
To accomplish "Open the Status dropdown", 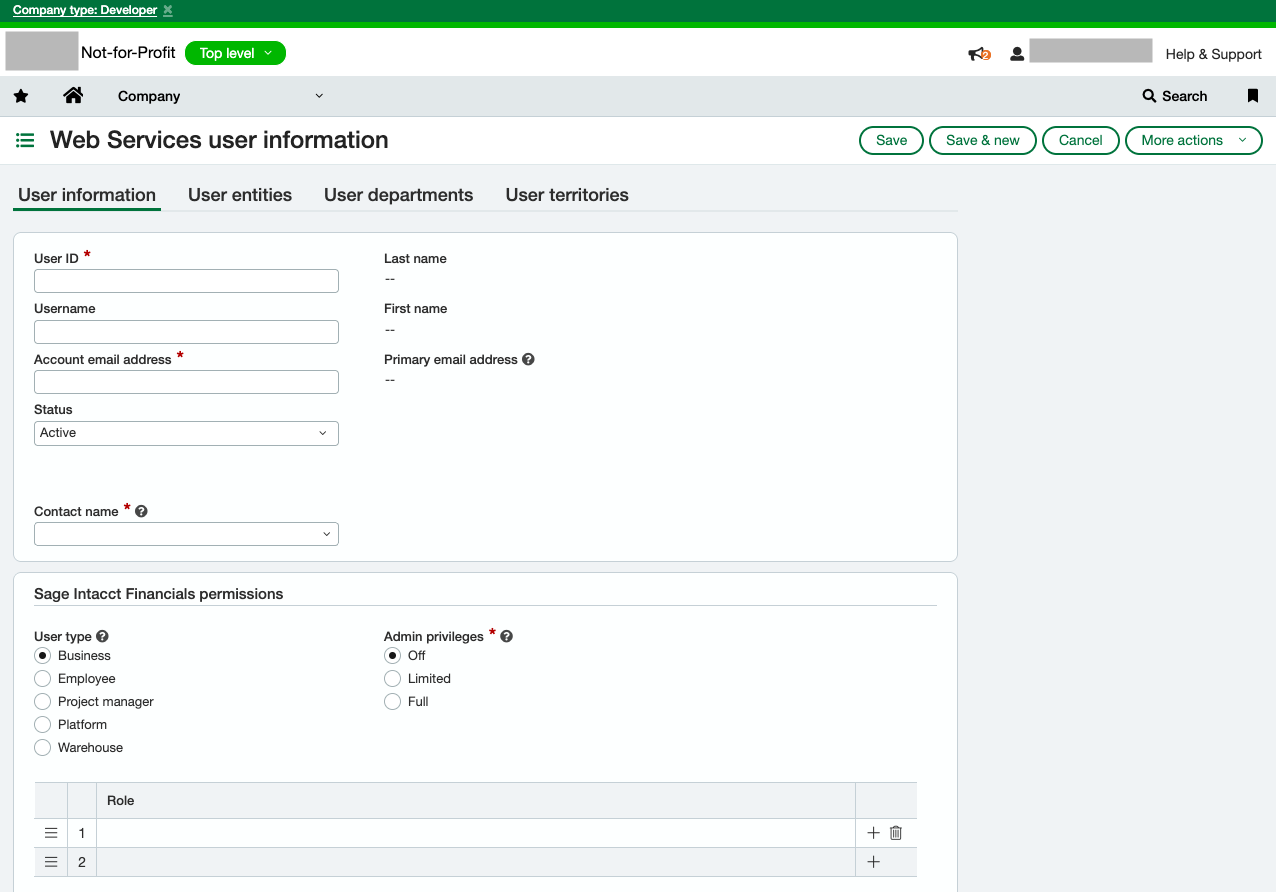I will [186, 433].
